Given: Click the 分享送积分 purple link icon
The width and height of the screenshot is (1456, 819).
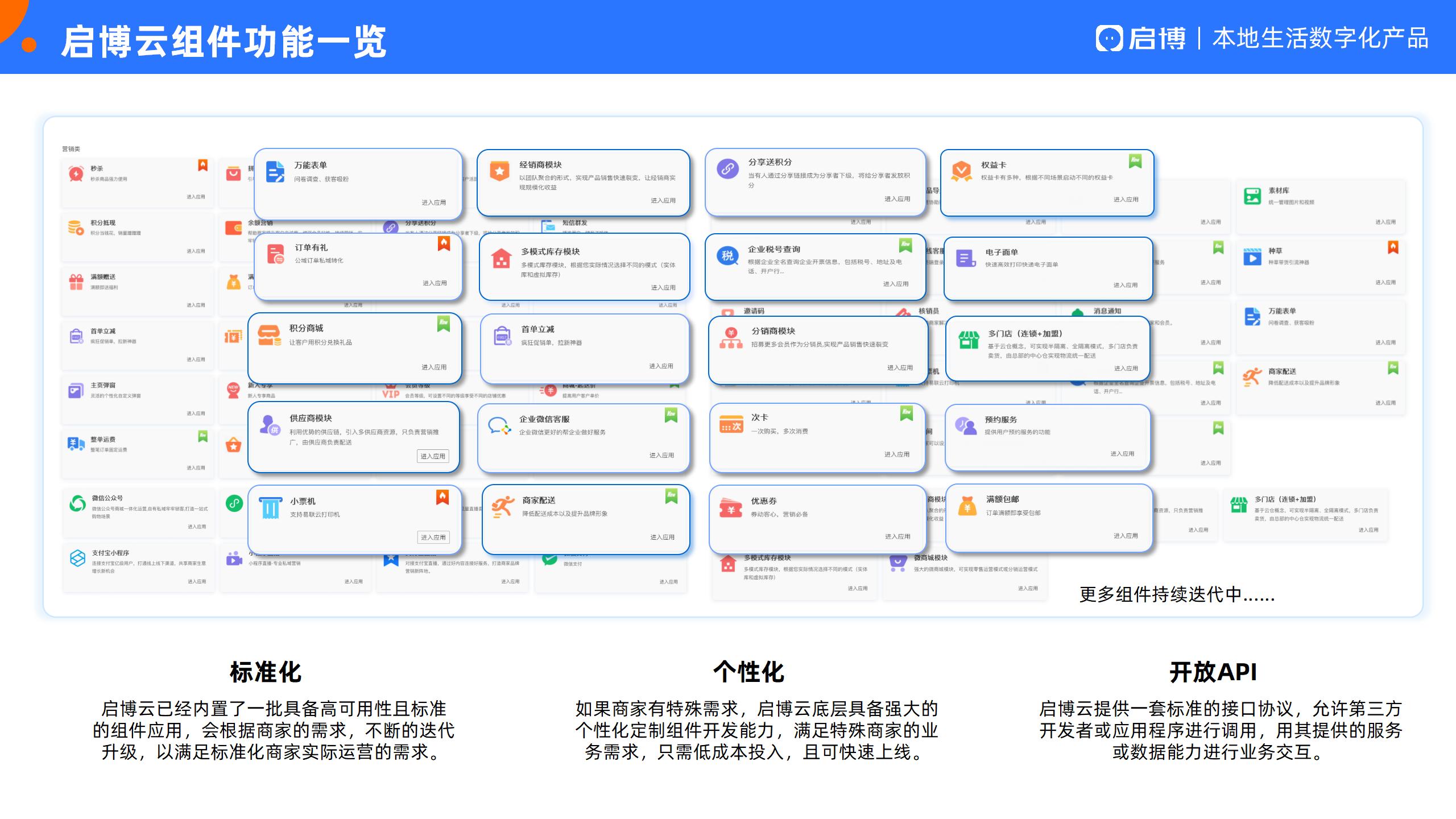Looking at the screenshot, I should (x=727, y=169).
